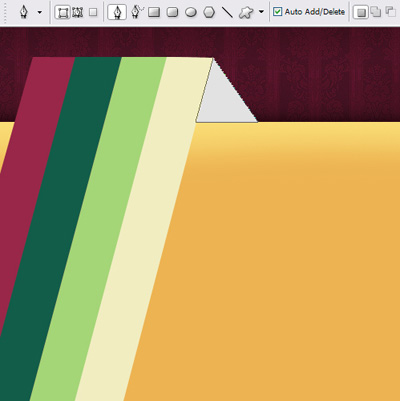Open the Pen tool preset picker
Screen dimensions: 400x401
point(24,12)
